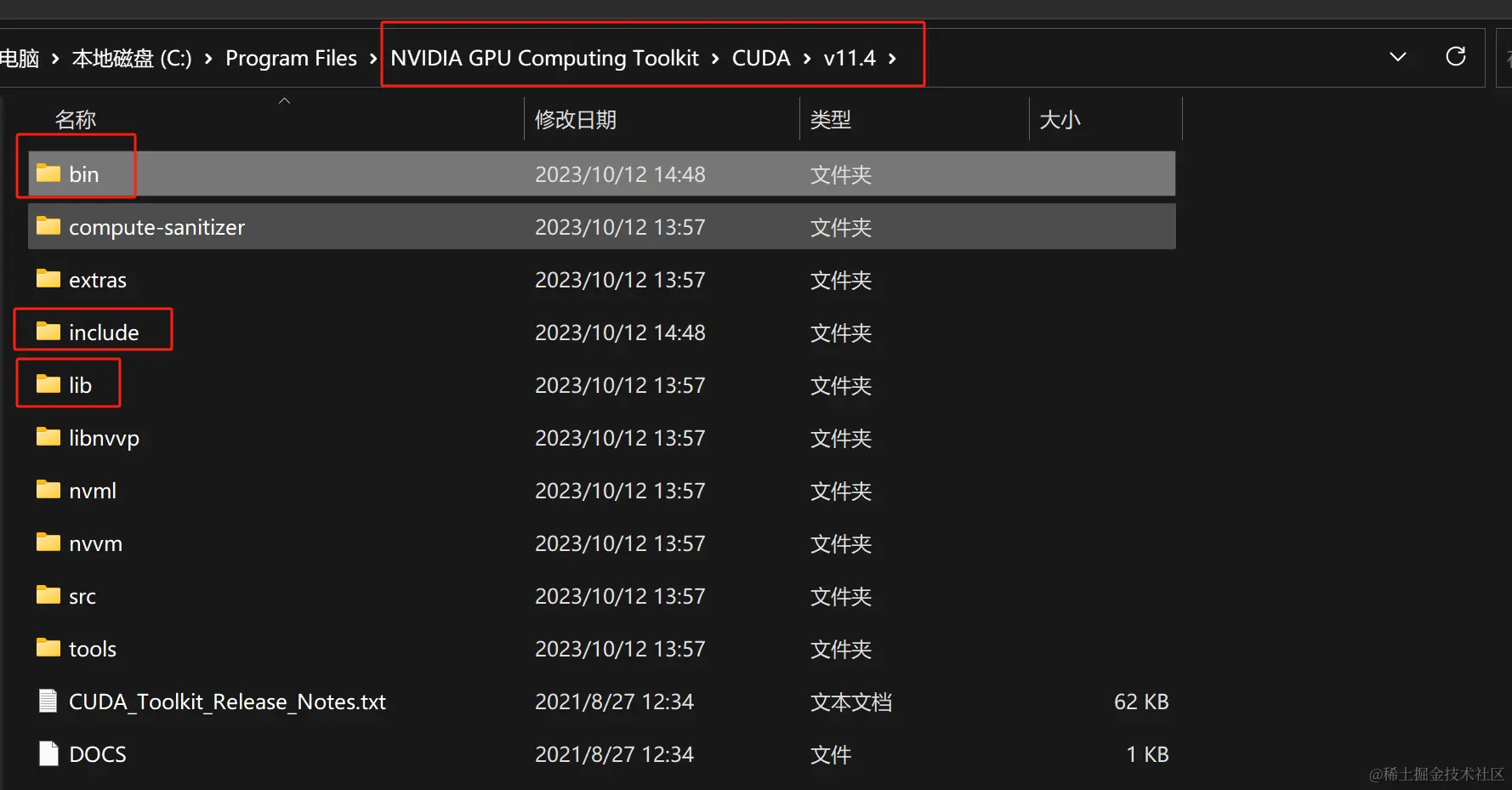The width and height of the screenshot is (1512, 790).
Task: Click the DOCS modified date 2021/8/27 12:34
Action: click(614, 754)
